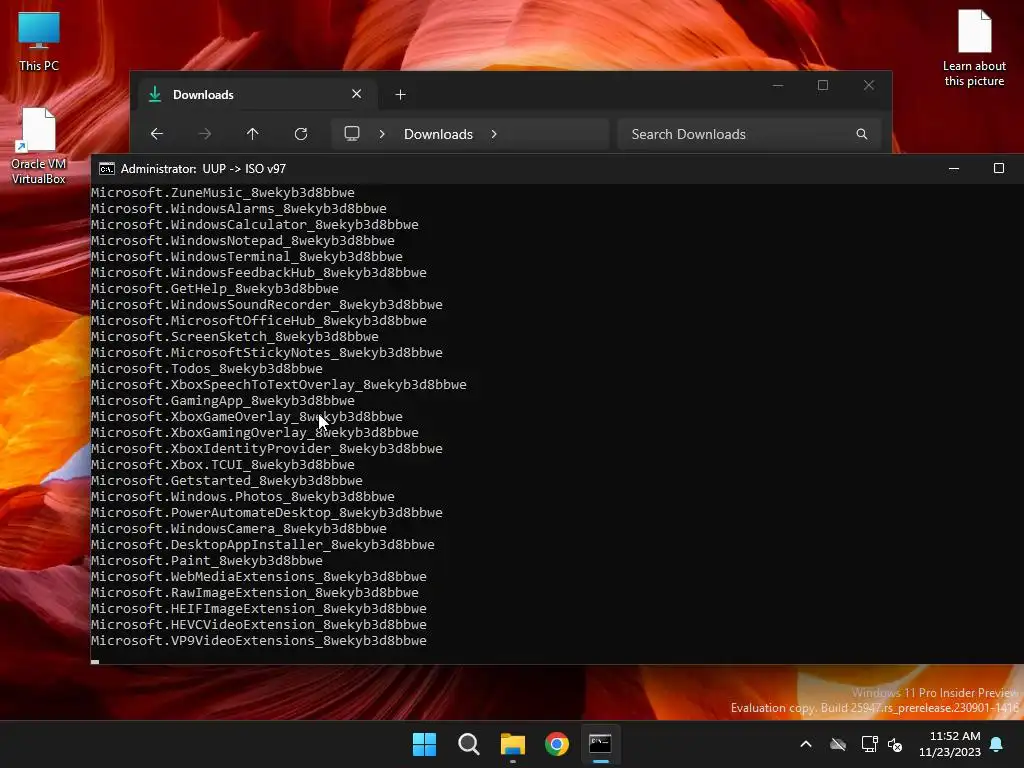Click the command prompt window title icon

point(106,168)
